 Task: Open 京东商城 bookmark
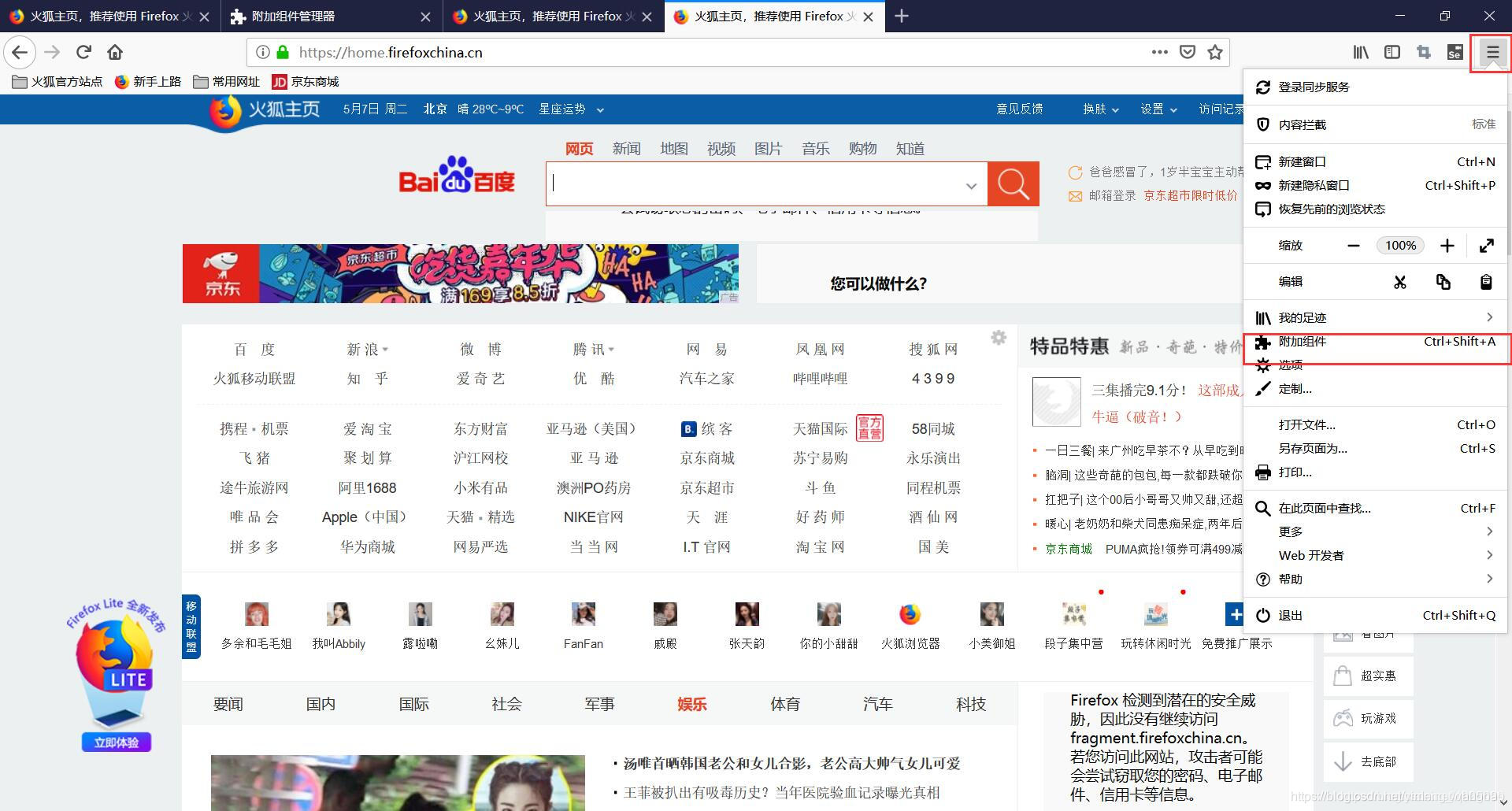[x=306, y=82]
